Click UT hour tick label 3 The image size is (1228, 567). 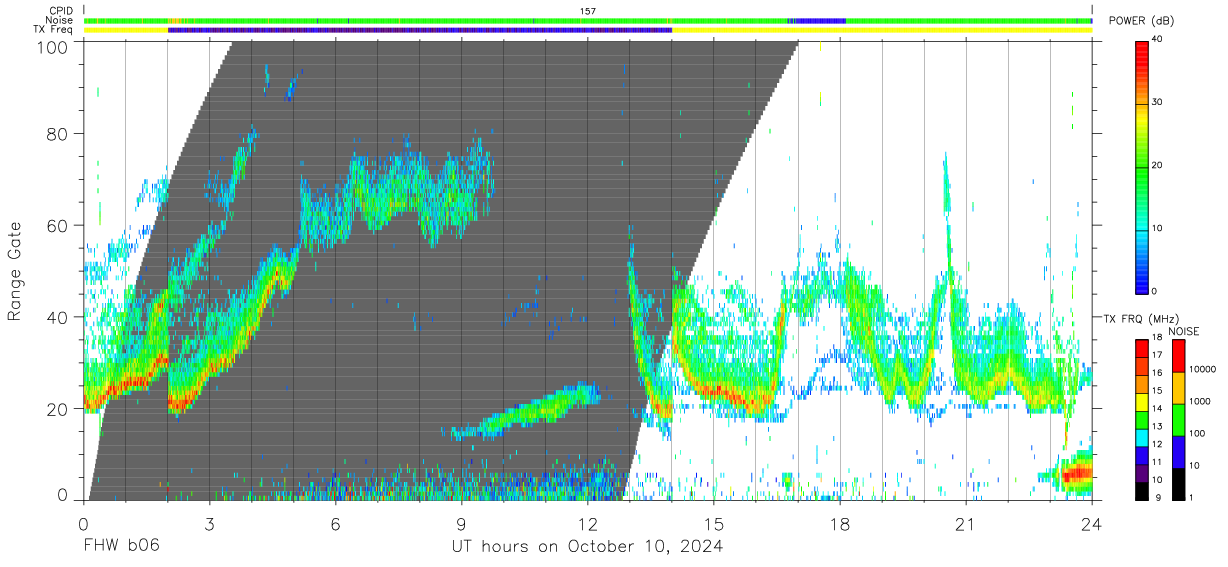pos(209,524)
